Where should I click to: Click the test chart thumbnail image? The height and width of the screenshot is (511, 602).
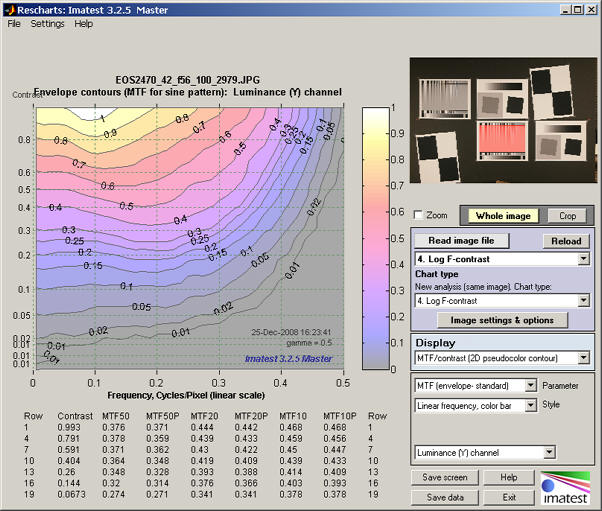[503, 120]
